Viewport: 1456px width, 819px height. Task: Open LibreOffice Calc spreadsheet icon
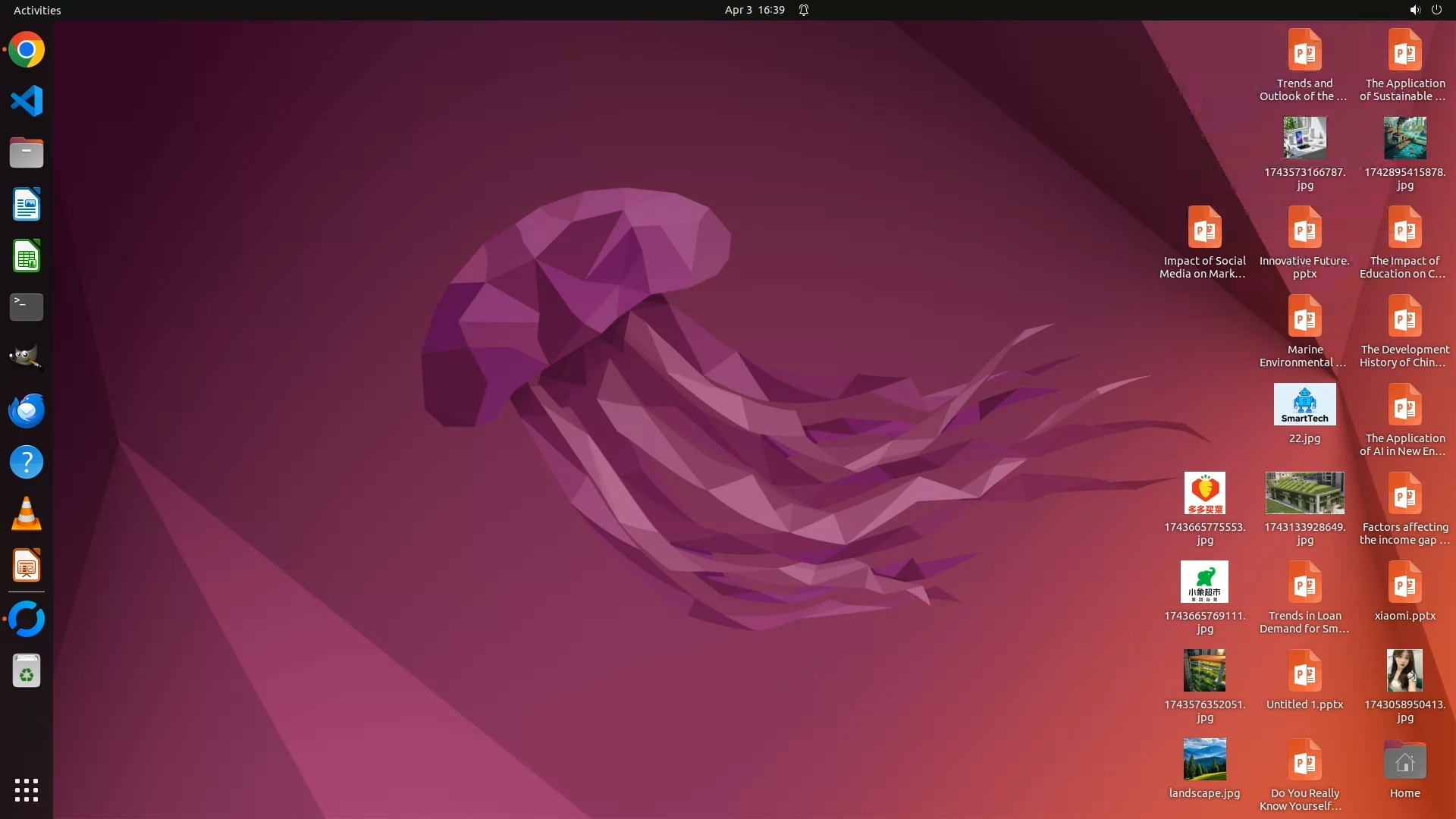[27, 256]
